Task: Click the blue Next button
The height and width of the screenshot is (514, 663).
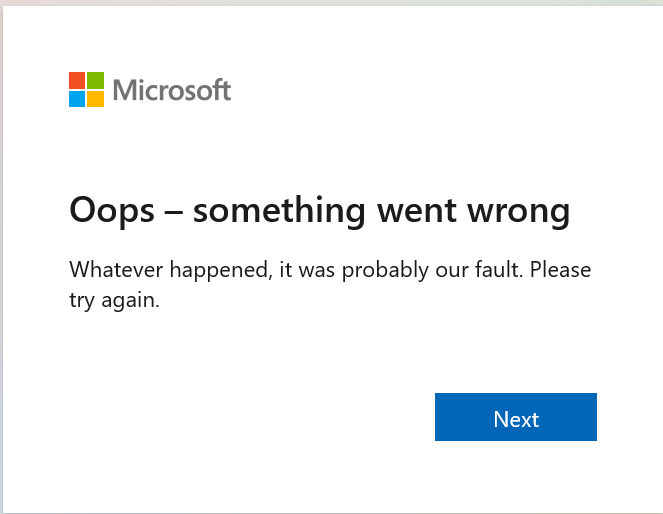Action: [x=515, y=417]
